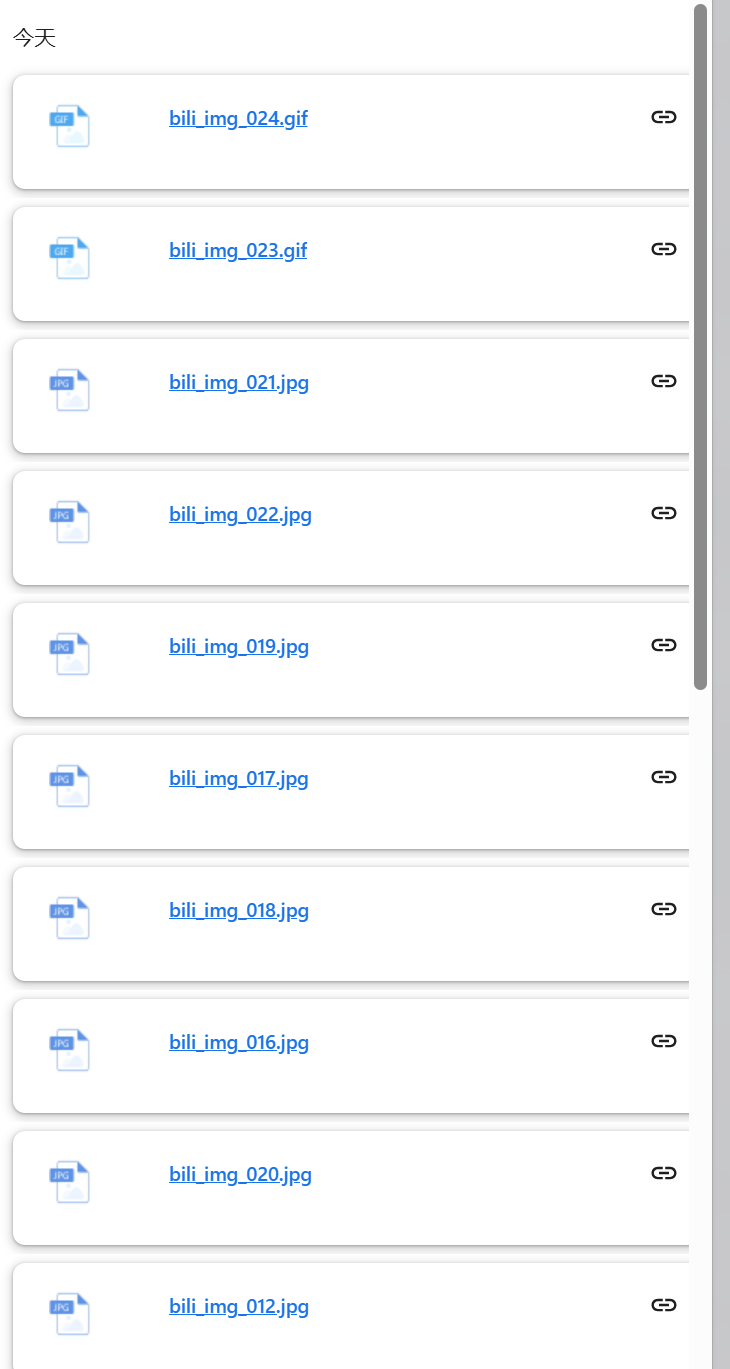
Task: Copy link icon for bili_img_024.gif
Action: (664, 117)
